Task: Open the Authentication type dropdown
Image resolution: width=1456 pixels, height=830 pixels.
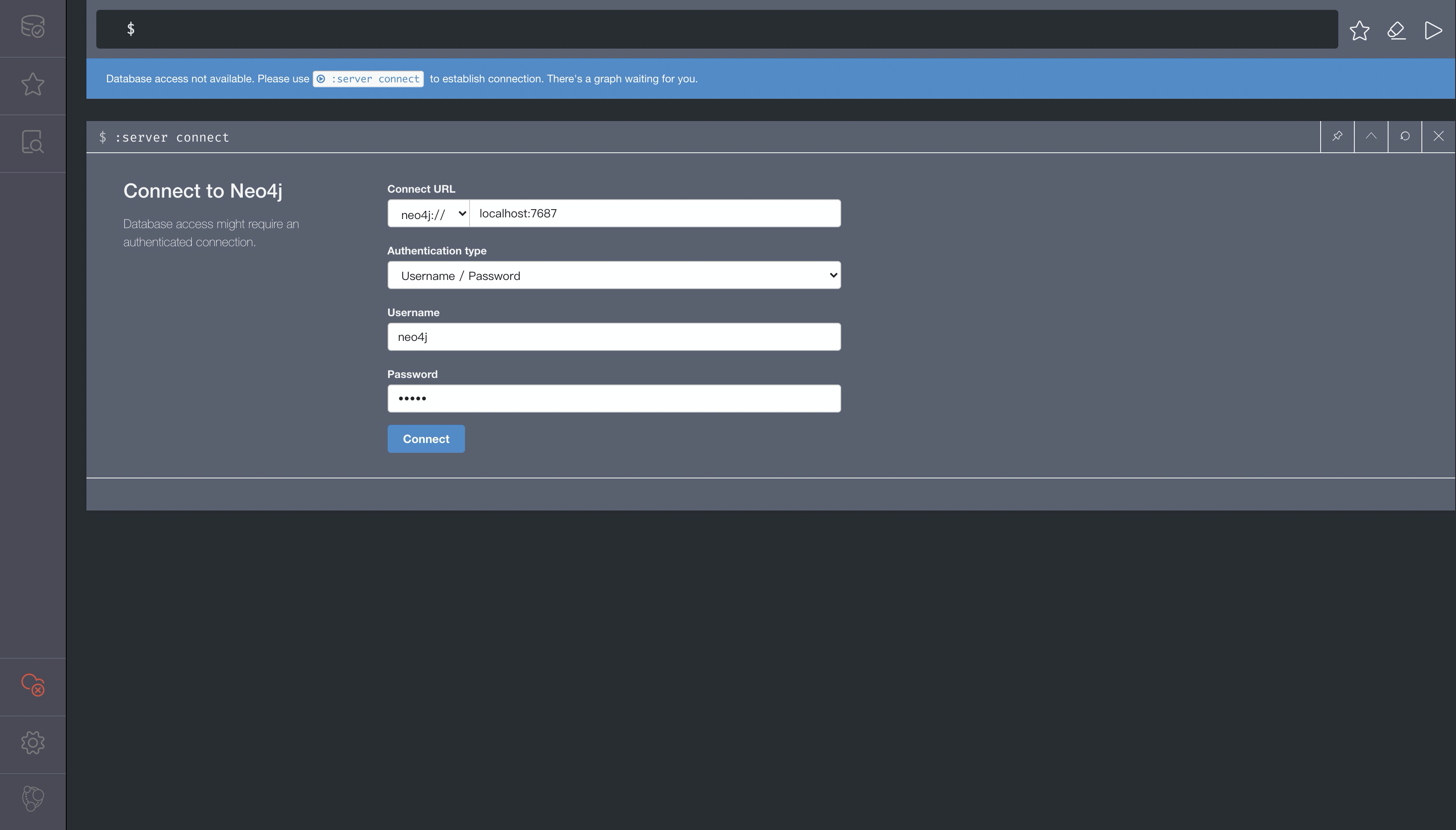Action: pyautogui.click(x=614, y=275)
